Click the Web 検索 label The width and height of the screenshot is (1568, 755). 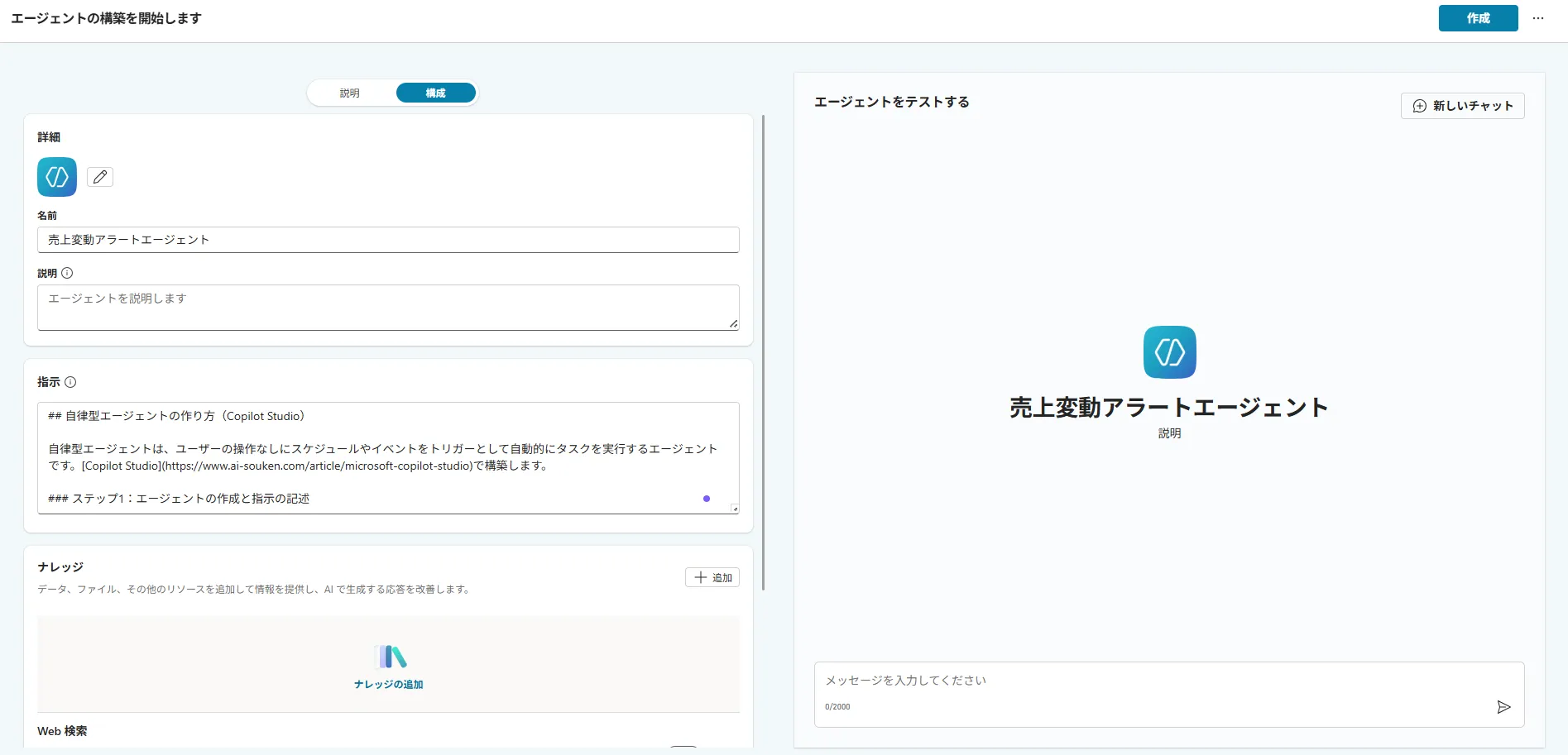point(62,731)
